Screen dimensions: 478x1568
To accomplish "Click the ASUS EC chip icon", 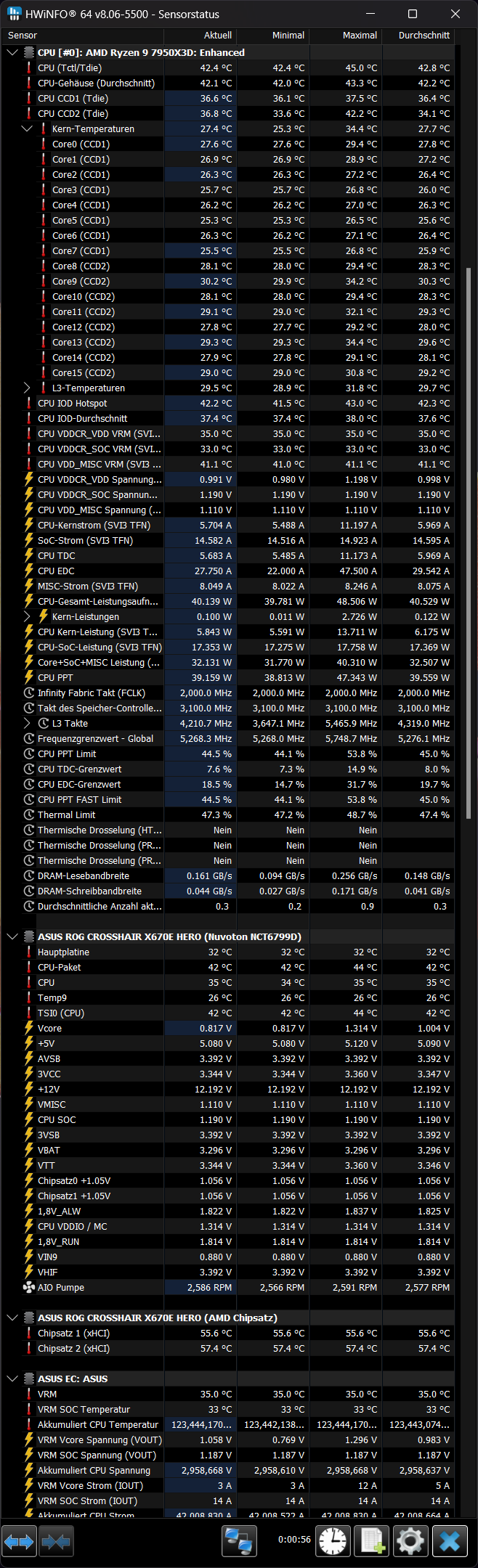I will [29, 1379].
